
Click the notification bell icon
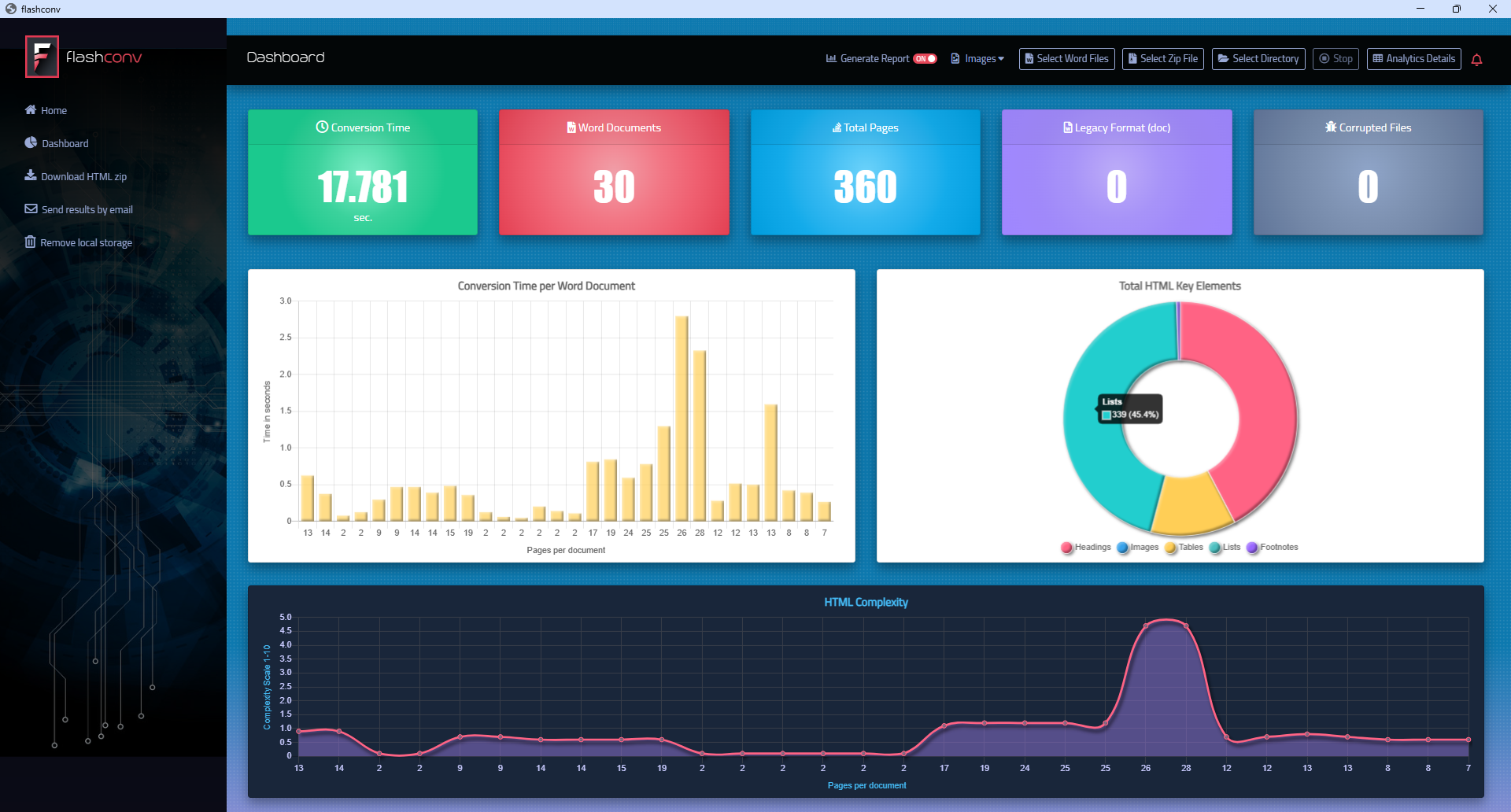(1476, 60)
